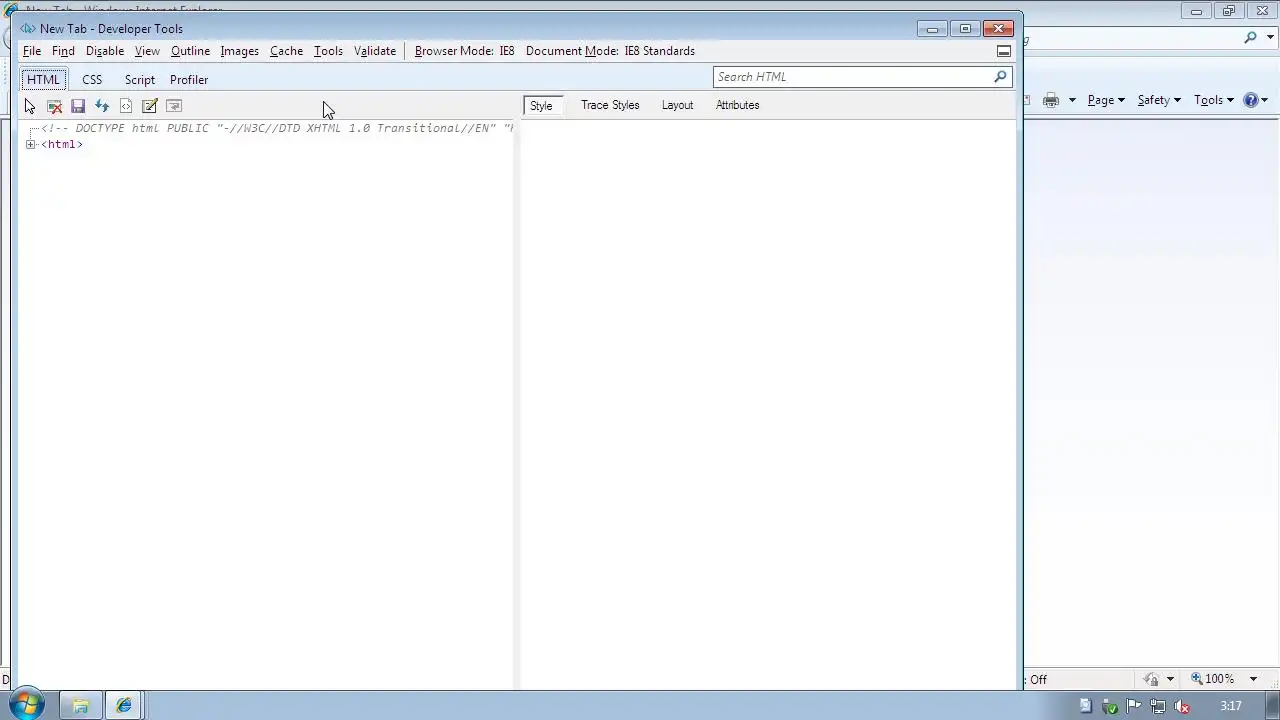Screen dimensions: 1280x720
Task: Open the Help dropdown arrow in Internet Explorer
Action: [1264, 100]
